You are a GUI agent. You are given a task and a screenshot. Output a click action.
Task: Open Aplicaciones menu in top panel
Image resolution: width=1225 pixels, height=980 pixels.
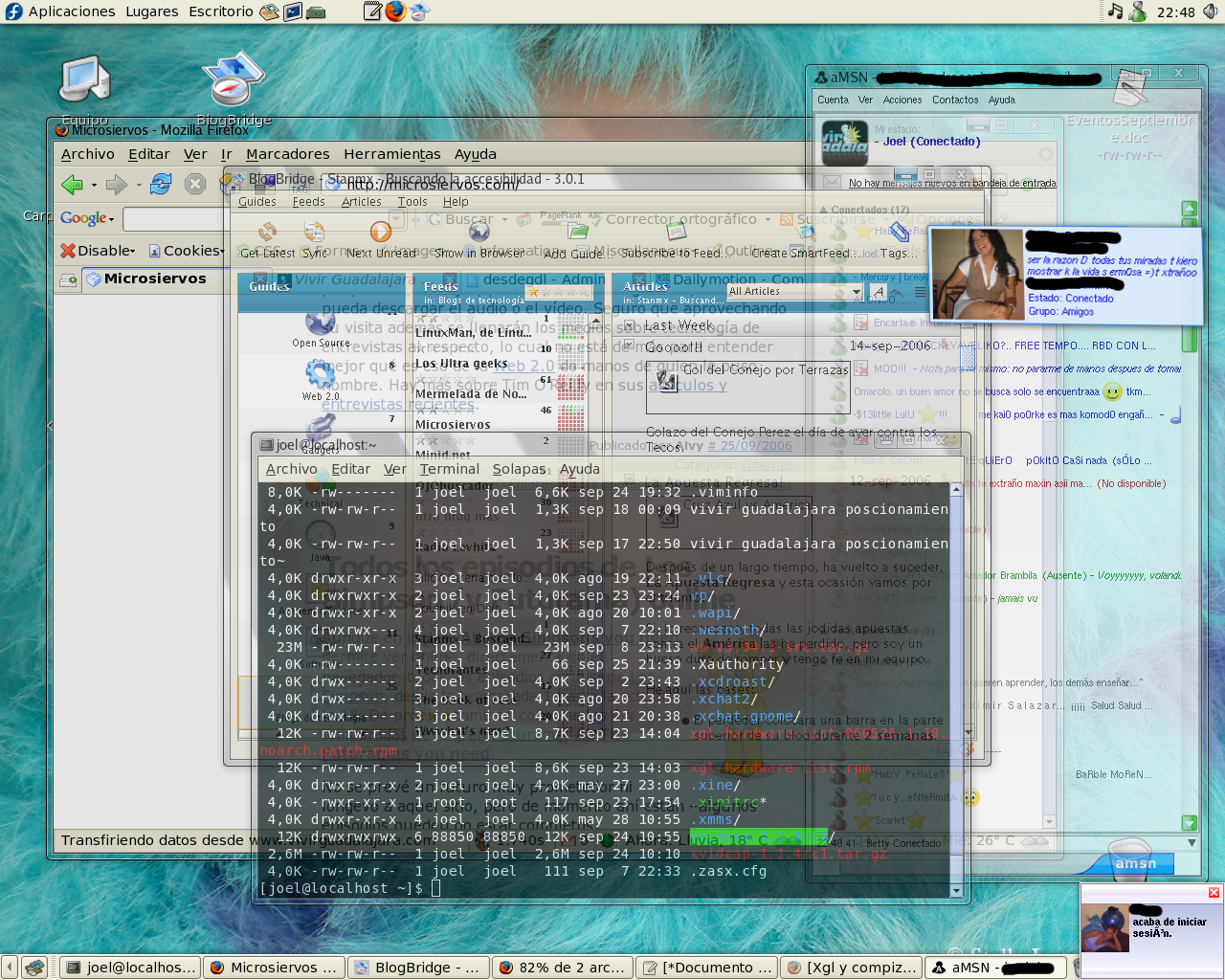point(72,11)
